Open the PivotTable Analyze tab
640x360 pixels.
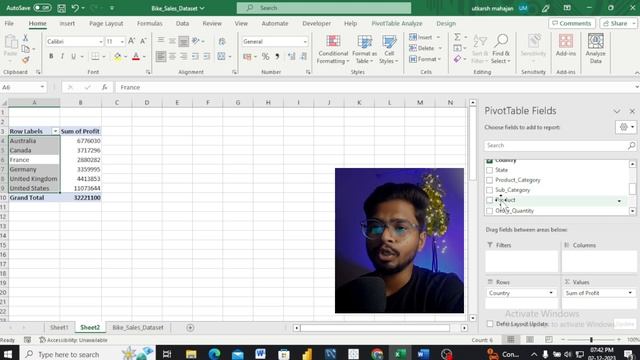click(397, 24)
